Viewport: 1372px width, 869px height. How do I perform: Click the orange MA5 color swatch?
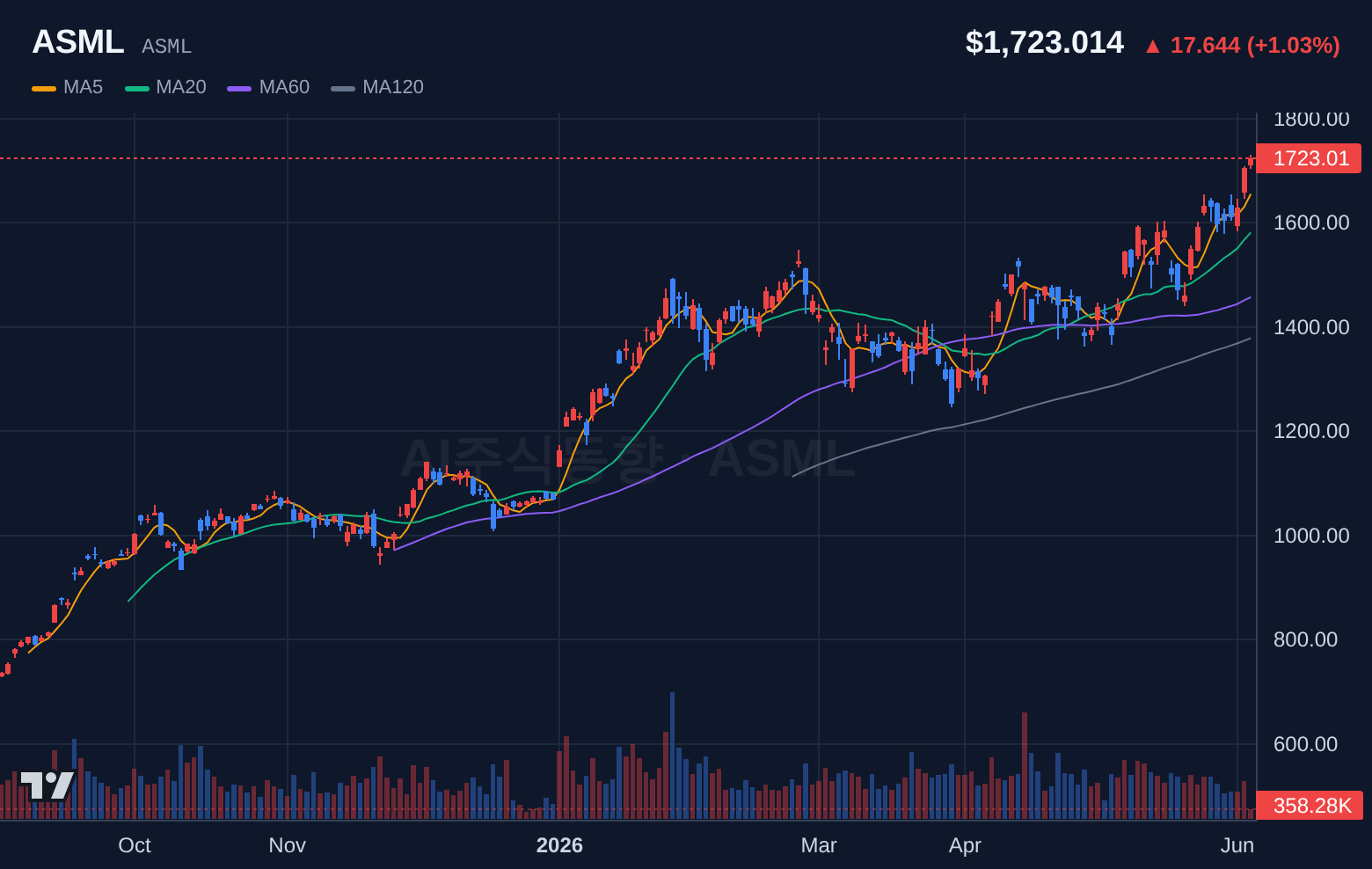click(x=44, y=88)
